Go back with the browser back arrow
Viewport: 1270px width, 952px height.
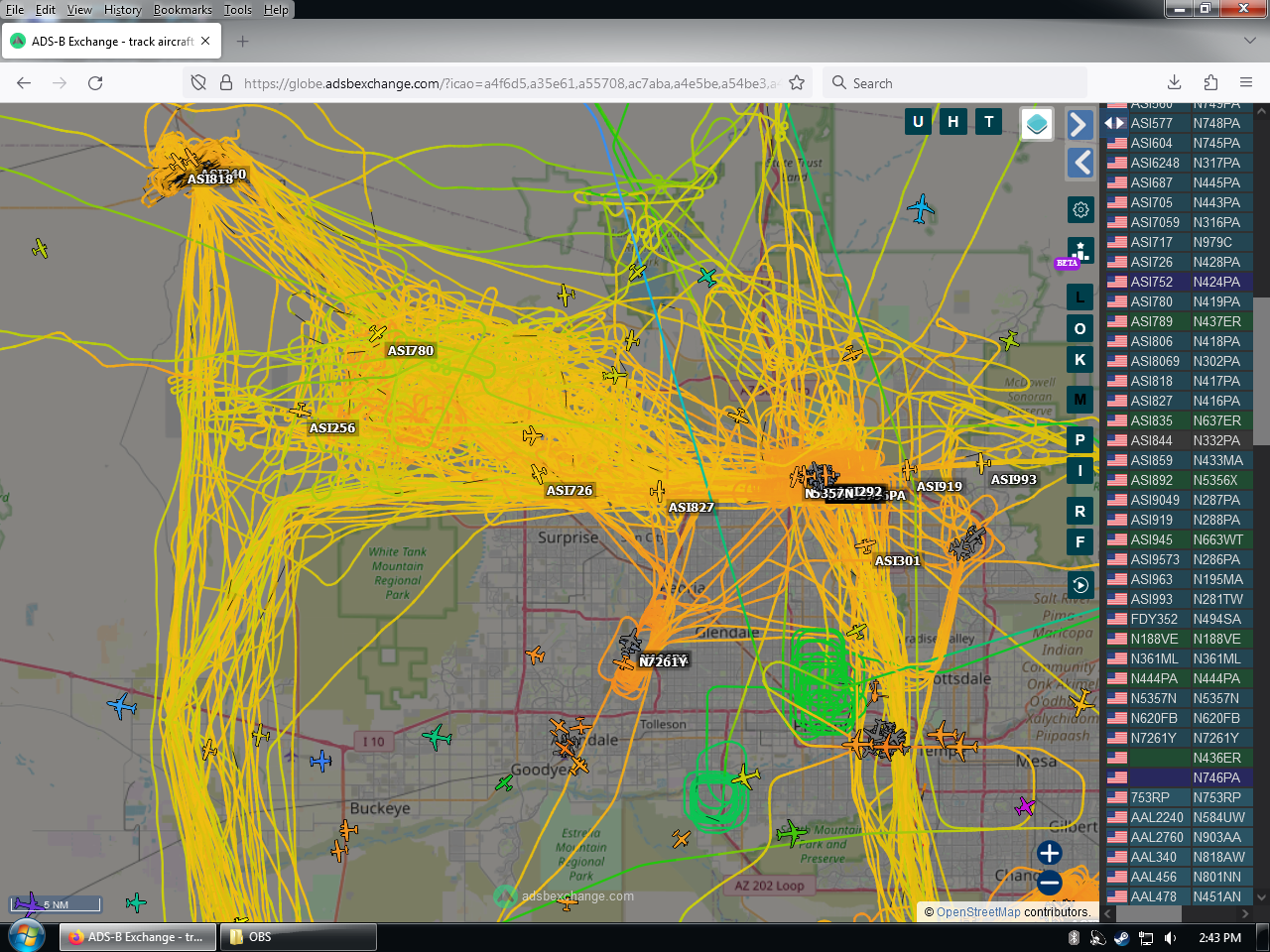coord(24,83)
